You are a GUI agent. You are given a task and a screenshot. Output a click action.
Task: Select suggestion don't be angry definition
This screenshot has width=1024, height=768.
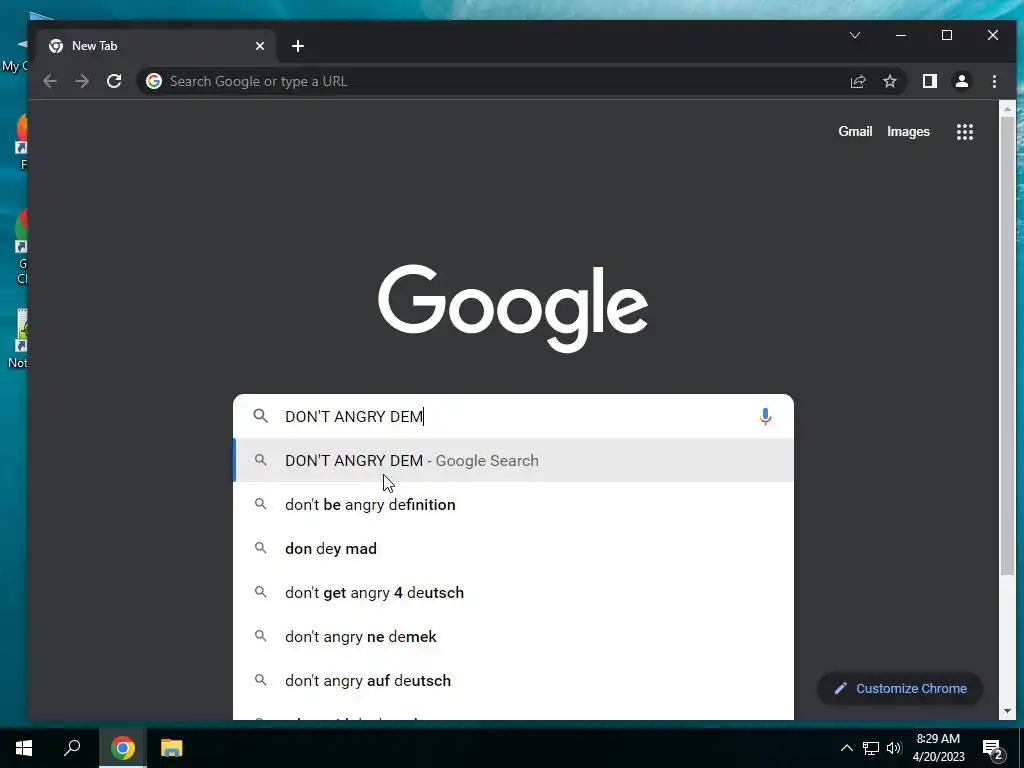(513, 504)
